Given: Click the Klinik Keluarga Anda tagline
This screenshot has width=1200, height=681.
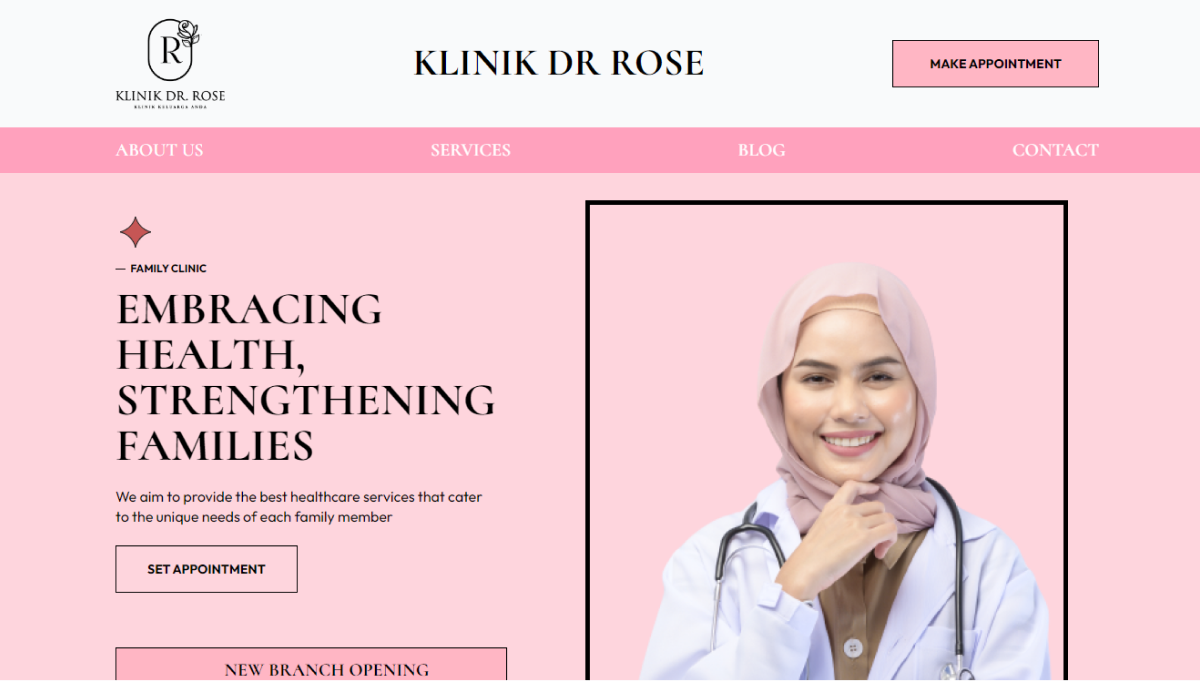Looking at the screenshot, I should click(x=170, y=107).
